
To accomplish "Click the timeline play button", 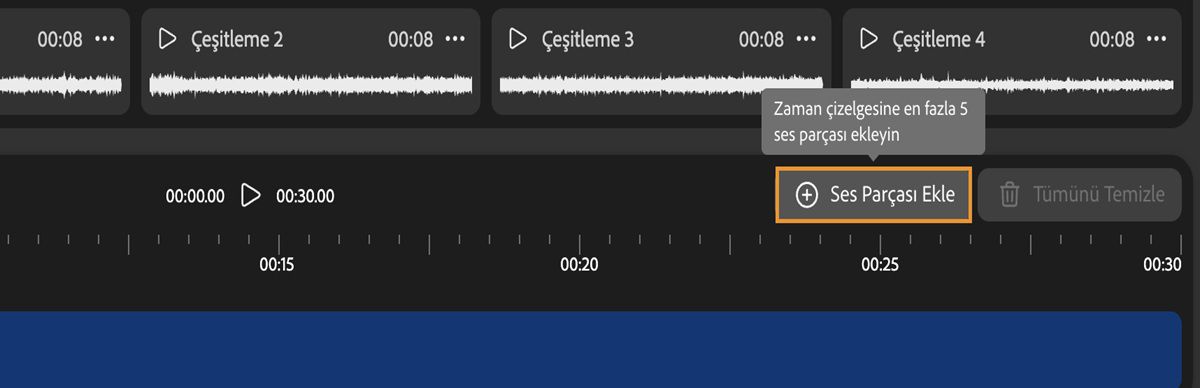I will tap(251, 195).
